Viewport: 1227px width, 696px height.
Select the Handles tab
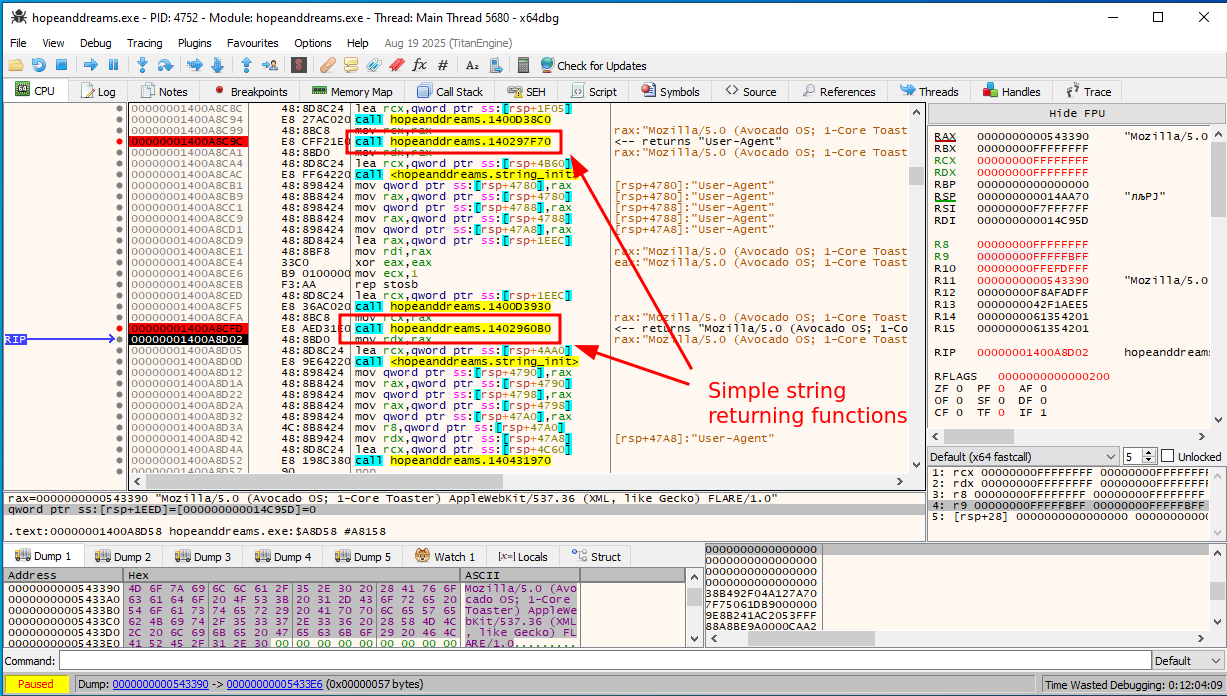click(x=1011, y=91)
